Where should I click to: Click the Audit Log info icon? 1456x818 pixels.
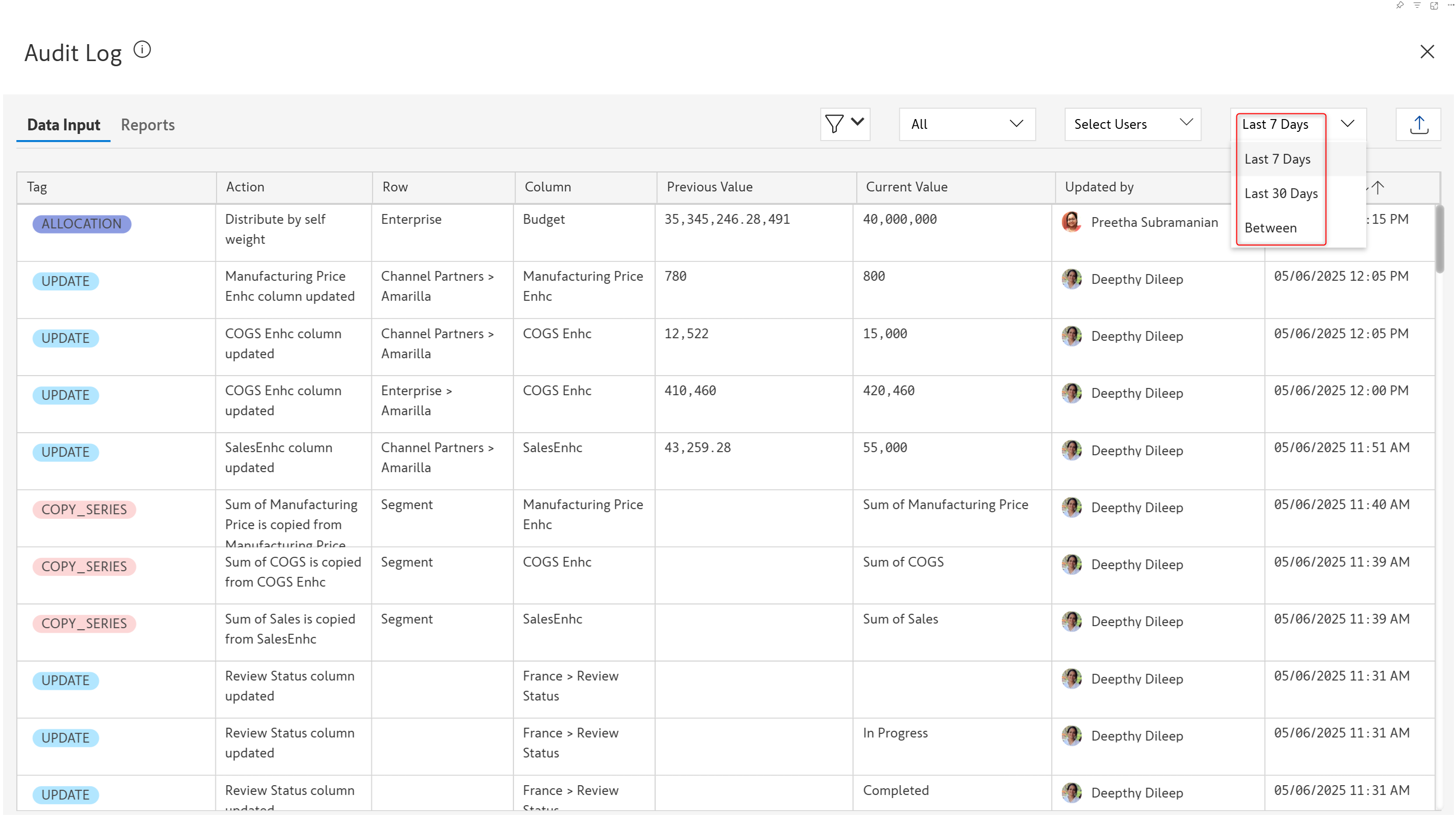click(x=142, y=50)
